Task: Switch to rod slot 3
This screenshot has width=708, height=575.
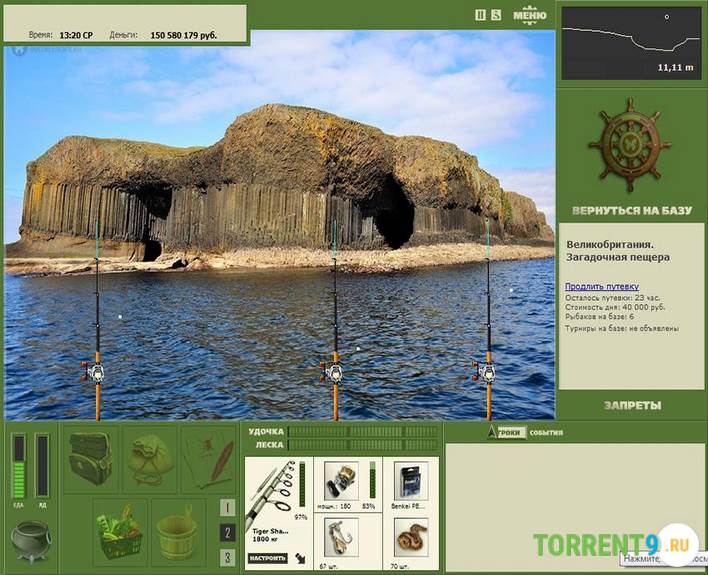Action: (227, 557)
